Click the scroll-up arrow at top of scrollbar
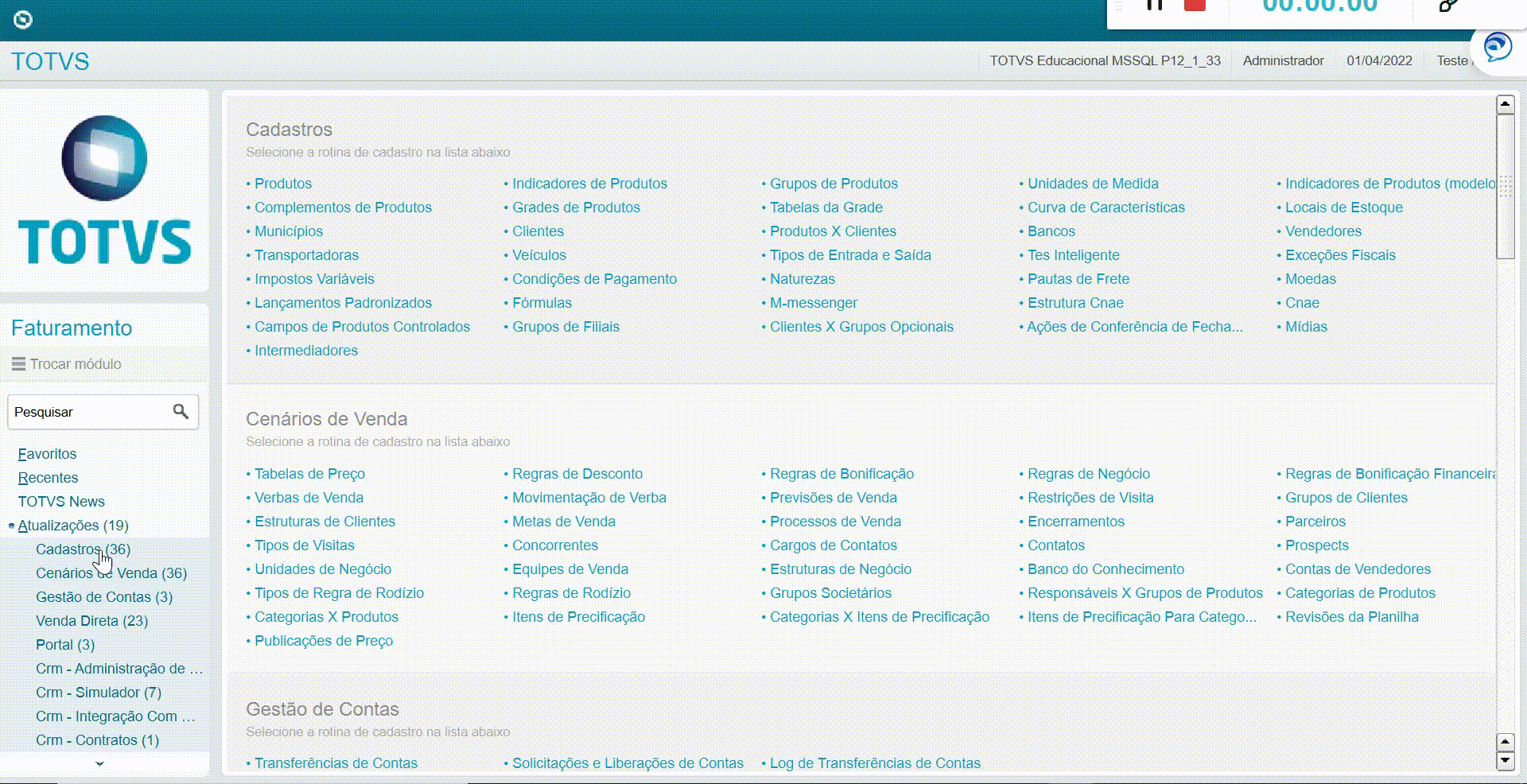 tap(1505, 104)
